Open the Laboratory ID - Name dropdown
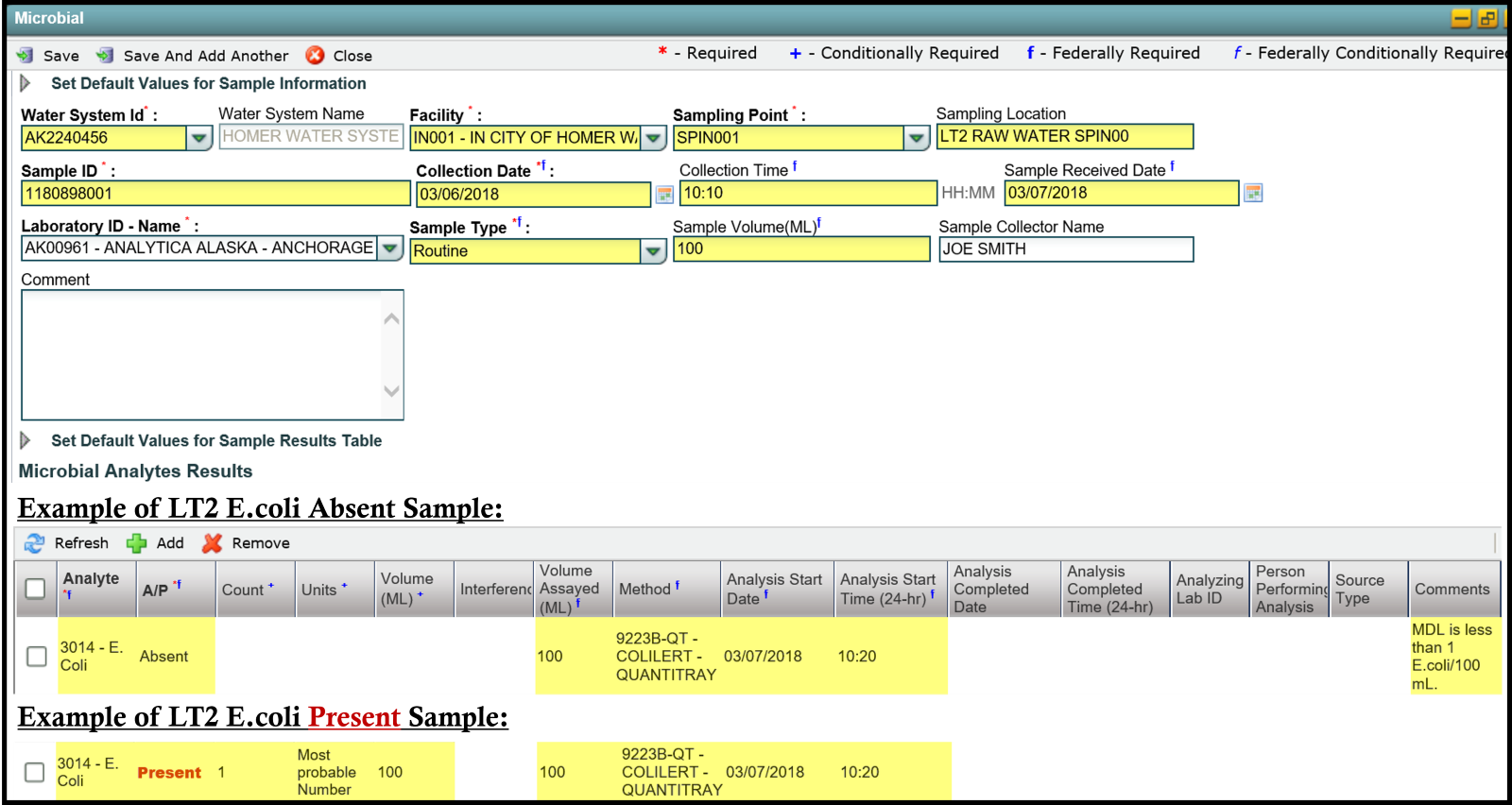Viewport: 1512px width, 805px height. pyautogui.click(x=390, y=248)
